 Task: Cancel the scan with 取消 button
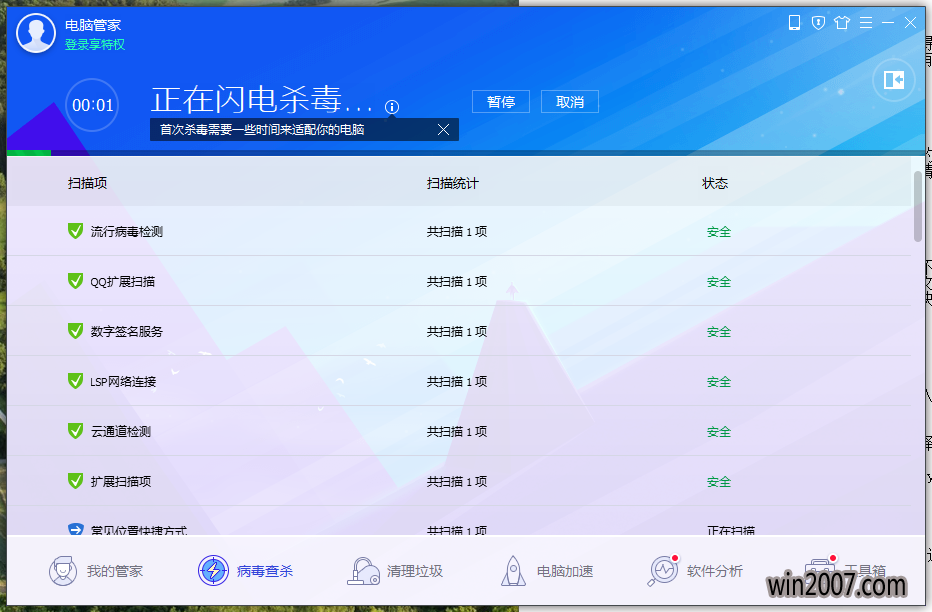coord(569,102)
